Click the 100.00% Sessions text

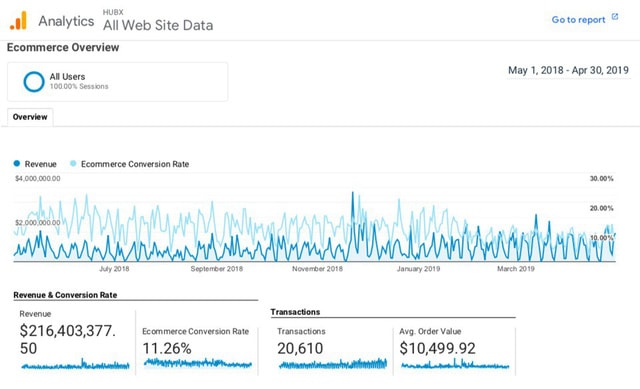coord(79,86)
